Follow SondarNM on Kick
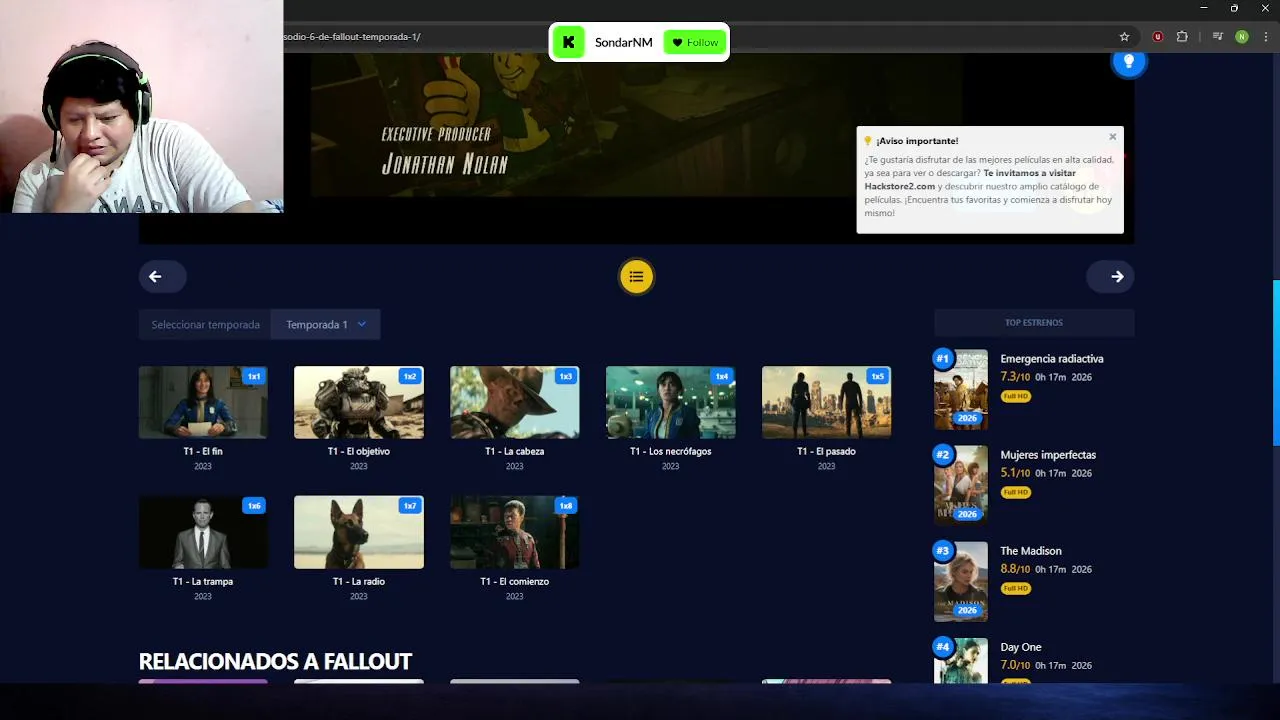Screen dimensions: 1280x720 (695, 42)
